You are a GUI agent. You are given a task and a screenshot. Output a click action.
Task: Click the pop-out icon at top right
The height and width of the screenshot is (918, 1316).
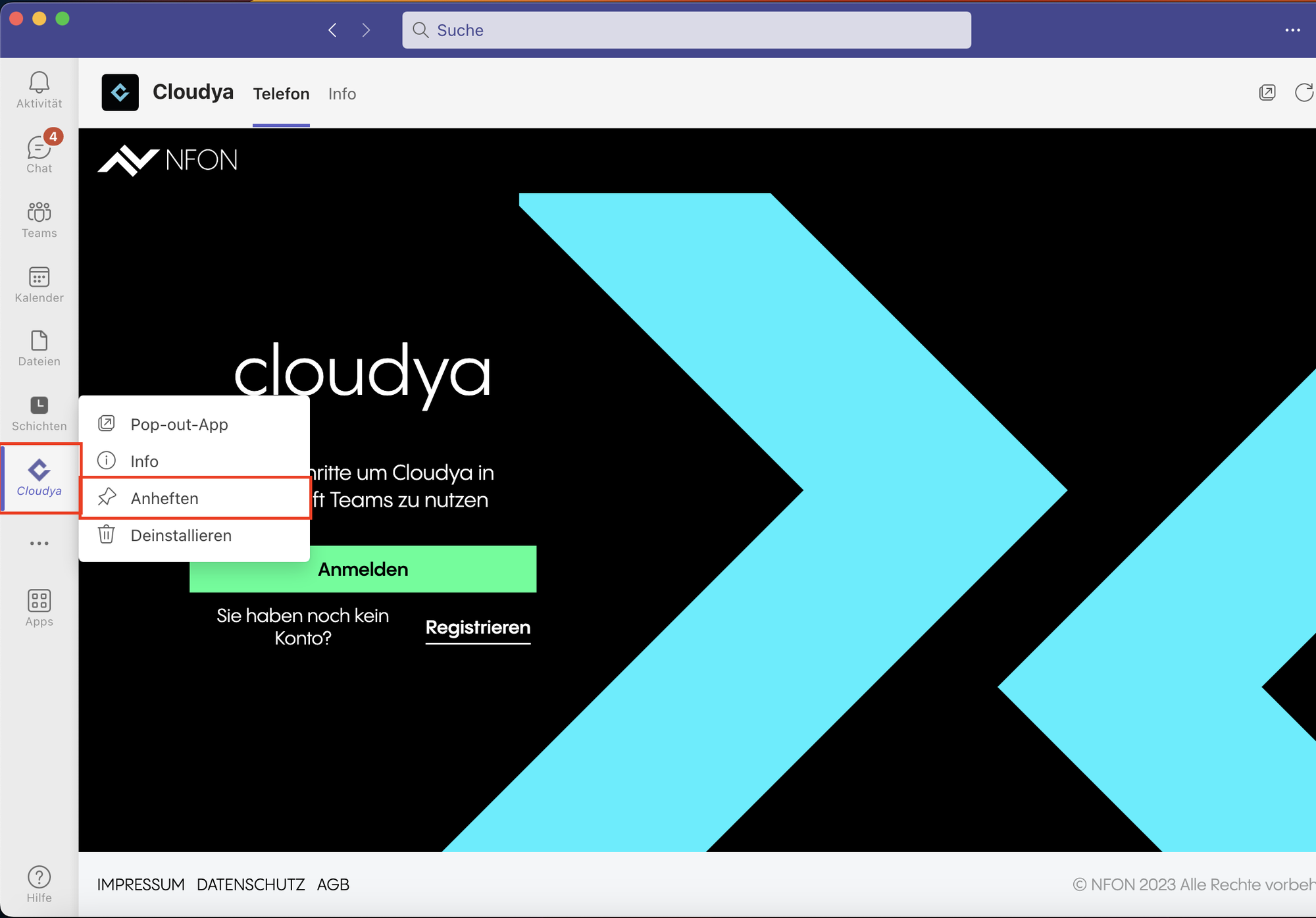1267,93
